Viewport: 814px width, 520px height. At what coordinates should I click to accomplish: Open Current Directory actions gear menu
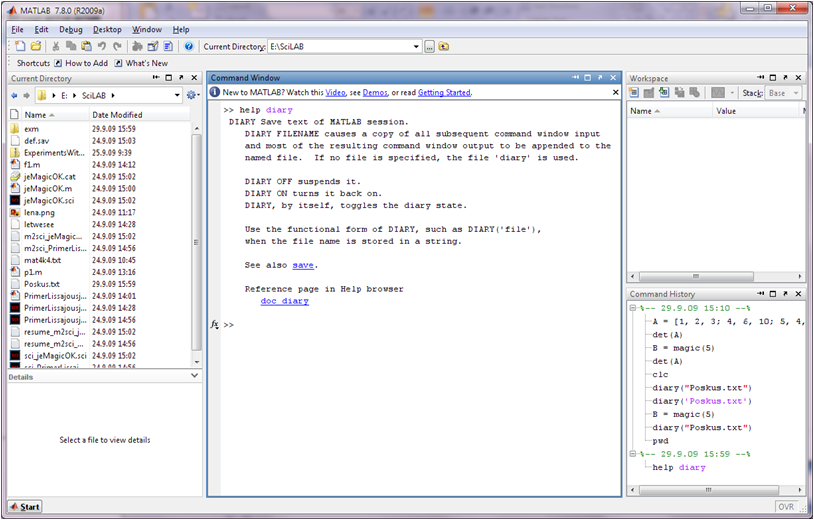coord(193,95)
